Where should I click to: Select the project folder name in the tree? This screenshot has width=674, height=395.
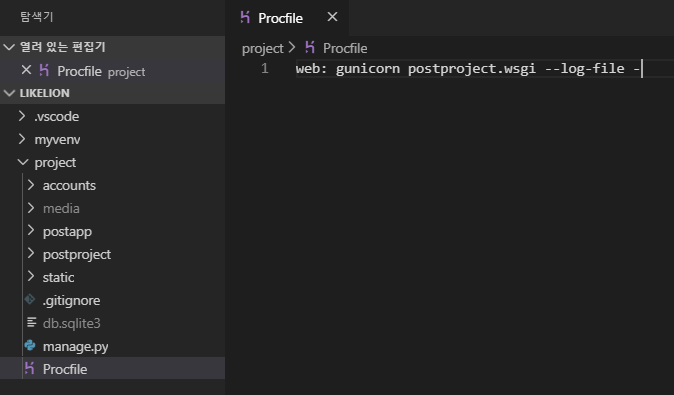pos(55,163)
